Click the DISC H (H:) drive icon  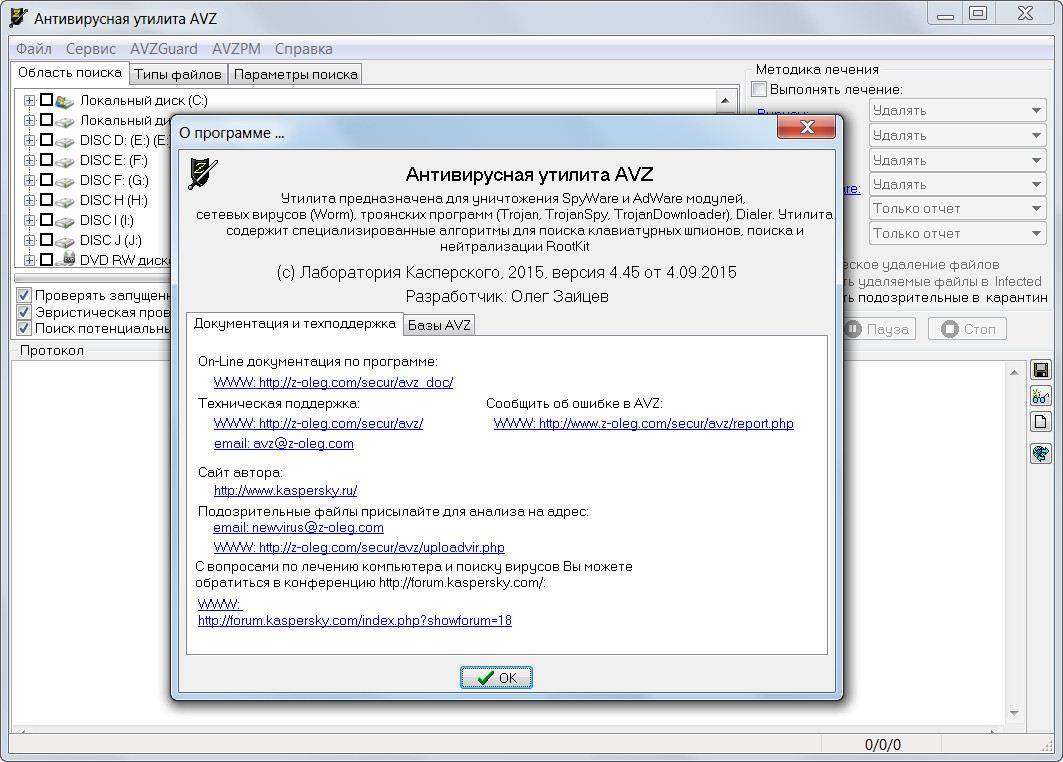click(65, 202)
